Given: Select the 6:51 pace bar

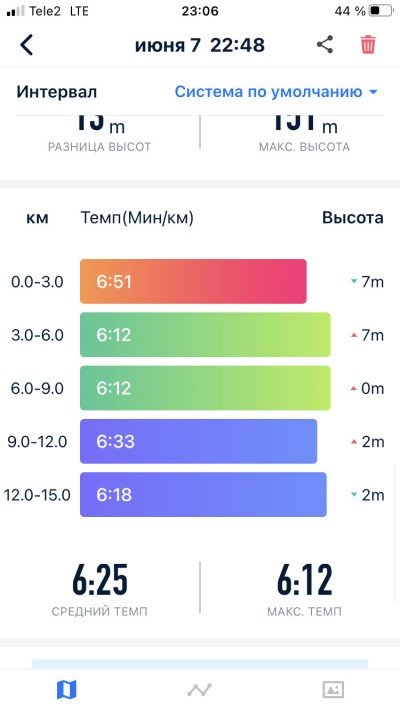Looking at the screenshot, I should tap(193, 281).
